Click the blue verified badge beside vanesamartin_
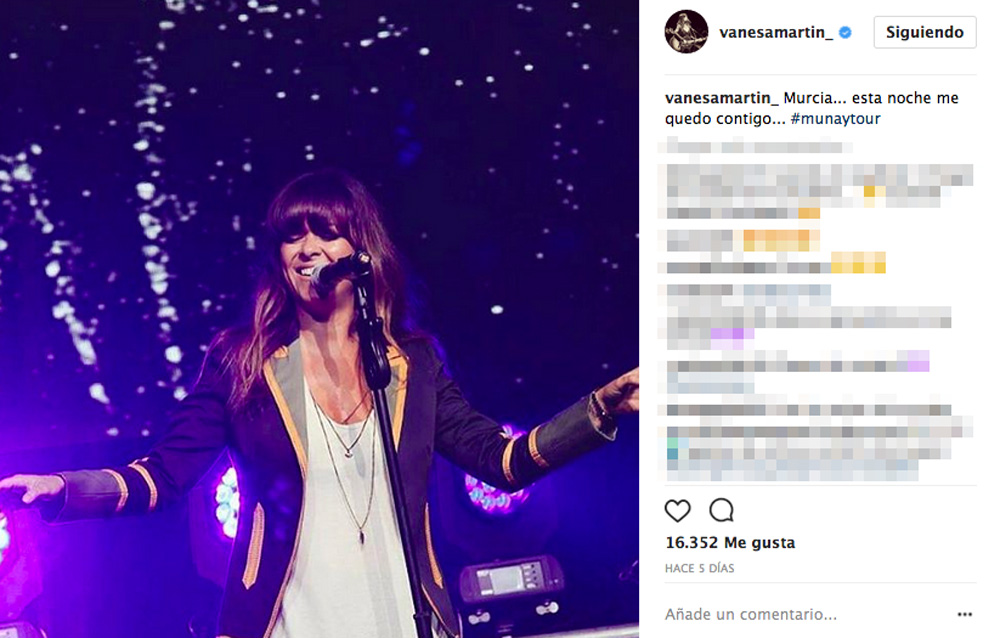1000x638 pixels. click(845, 33)
